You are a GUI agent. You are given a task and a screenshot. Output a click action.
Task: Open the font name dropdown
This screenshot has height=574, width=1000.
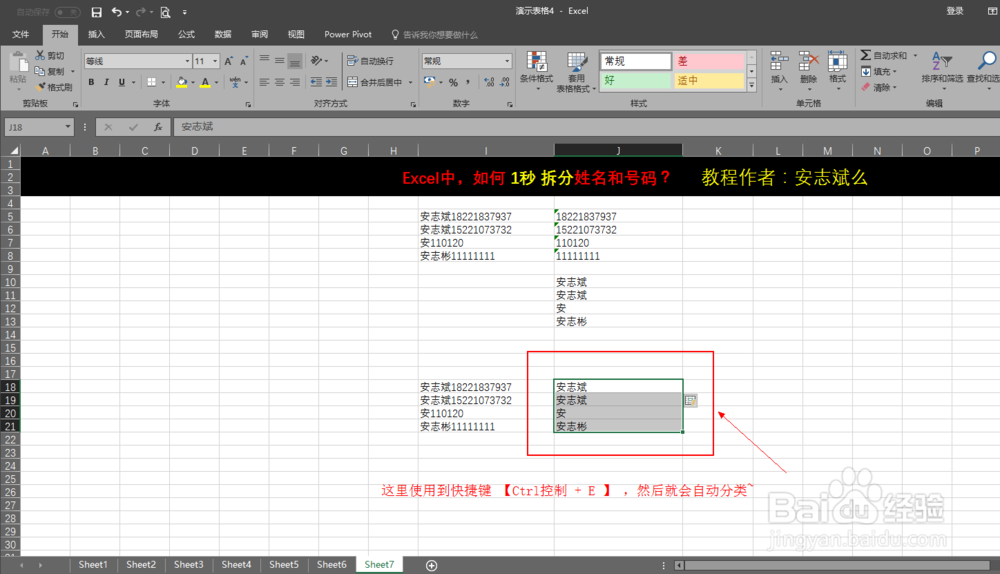point(187,61)
